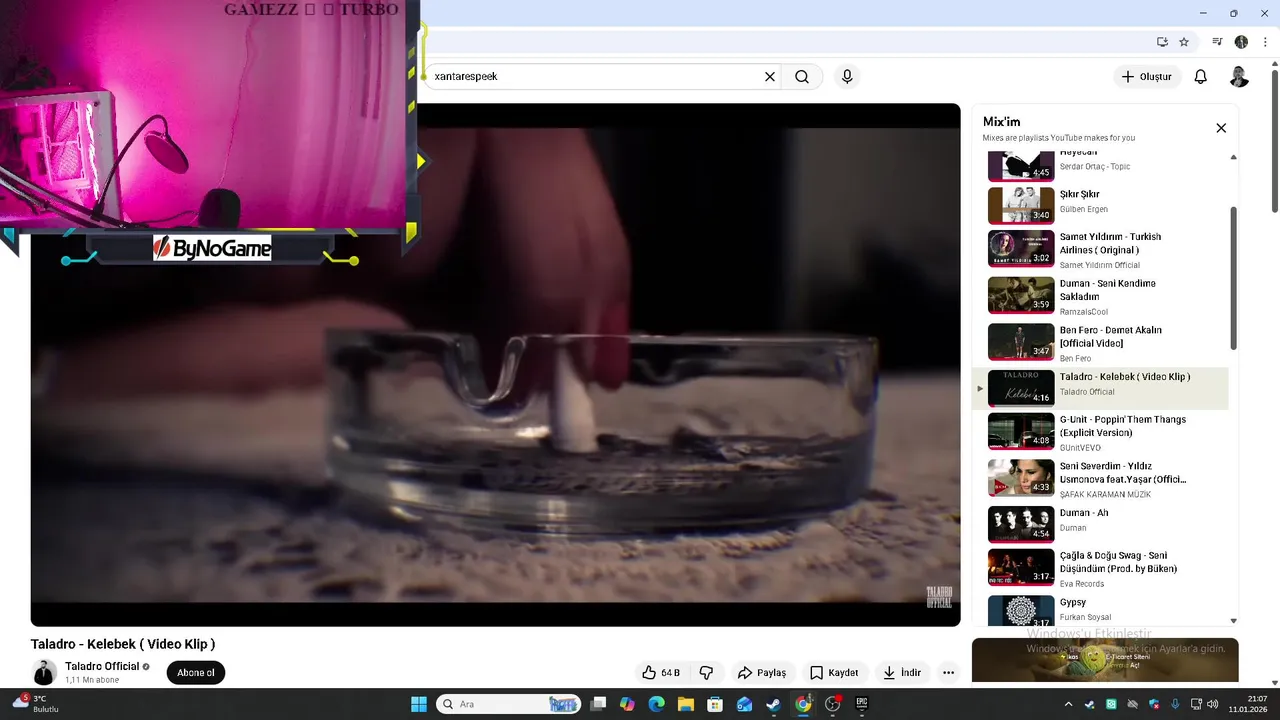This screenshot has height=720, width=1280.
Task: Click the ad banner below the playlist
Action: 1105,660
